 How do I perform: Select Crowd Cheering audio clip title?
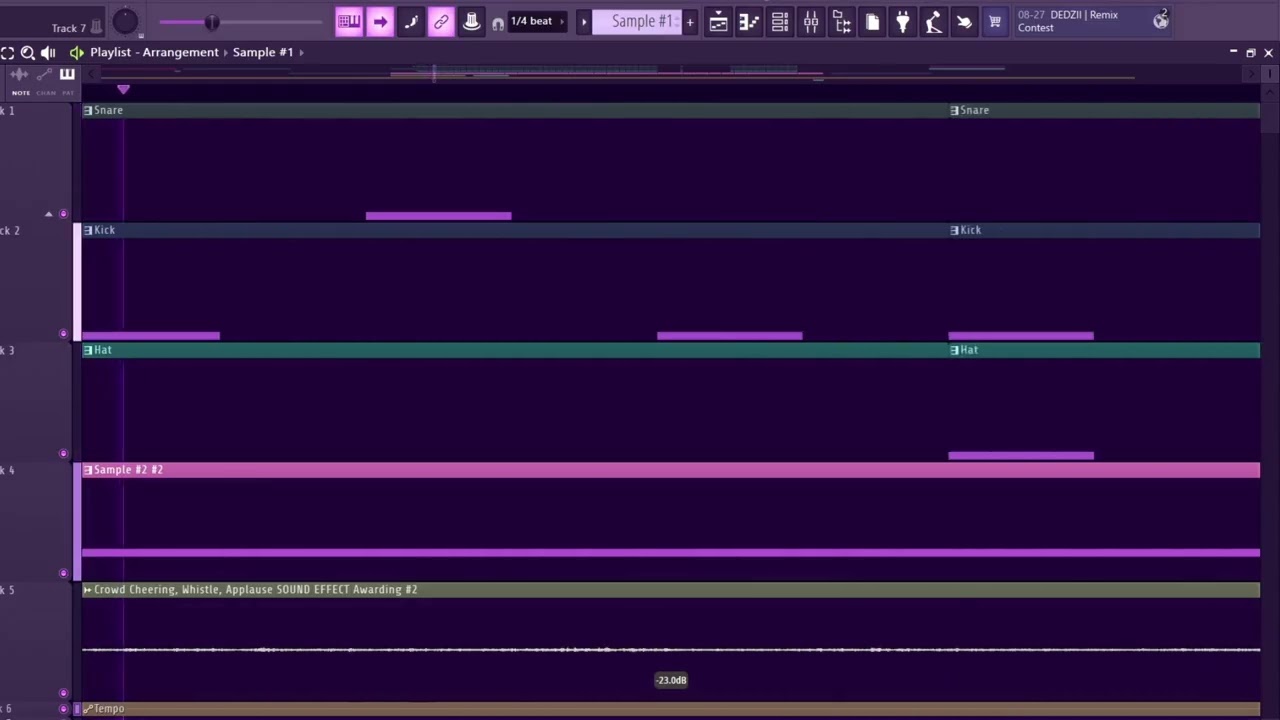(256, 589)
